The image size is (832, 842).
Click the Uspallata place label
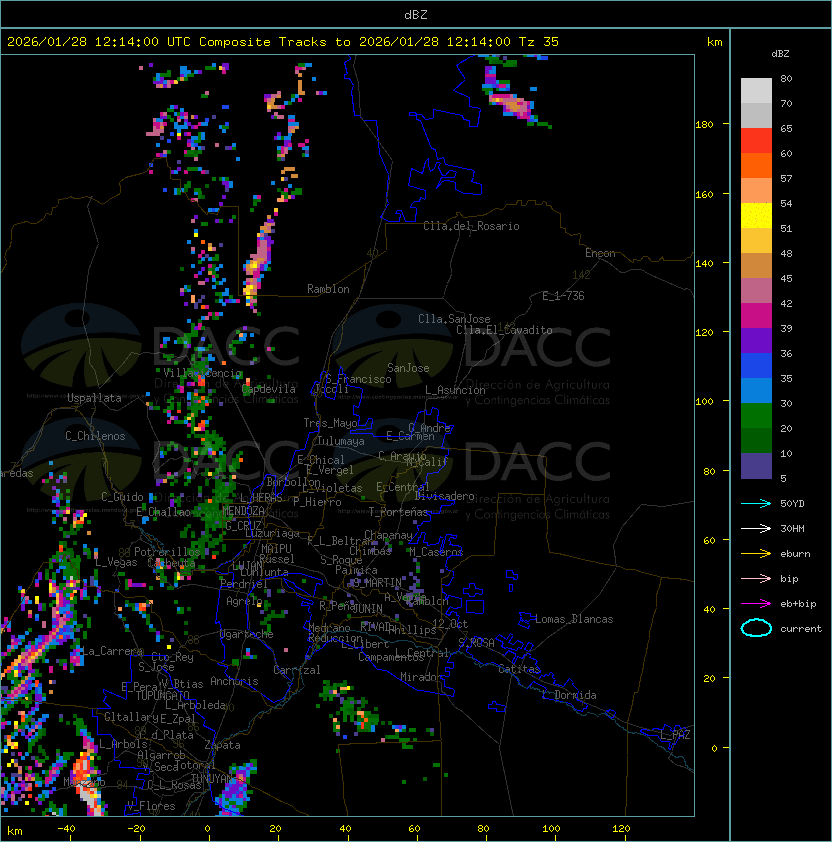click(94, 398)
